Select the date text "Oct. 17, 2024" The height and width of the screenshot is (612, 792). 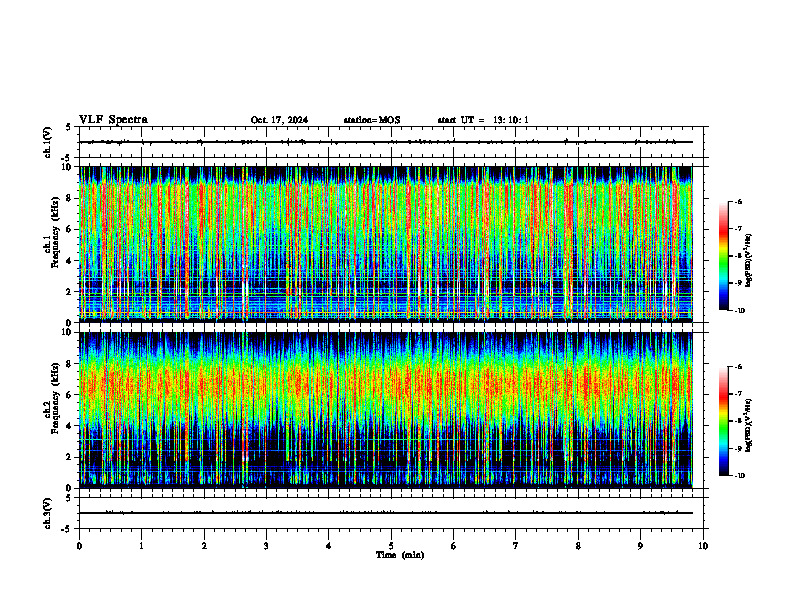coord(279,120)
